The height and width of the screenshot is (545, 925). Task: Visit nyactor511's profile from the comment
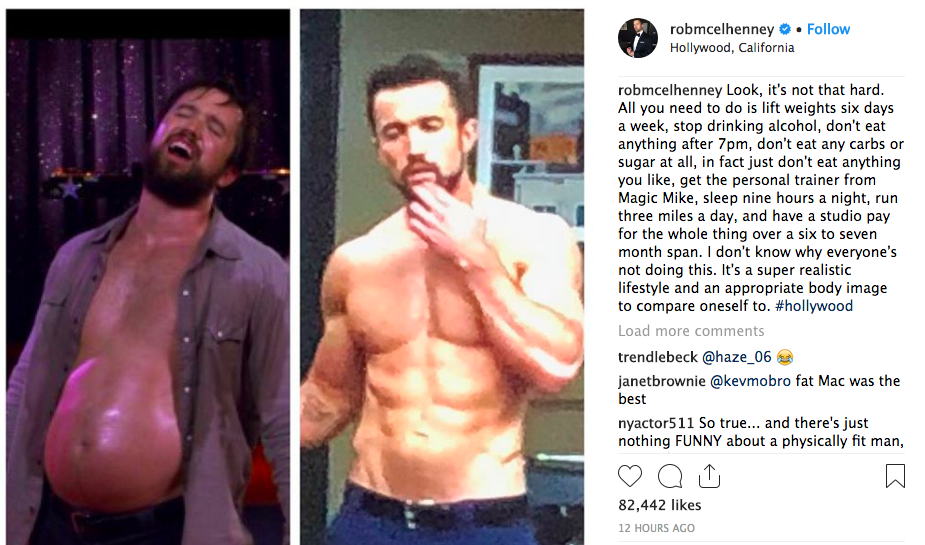coord(656,423)
